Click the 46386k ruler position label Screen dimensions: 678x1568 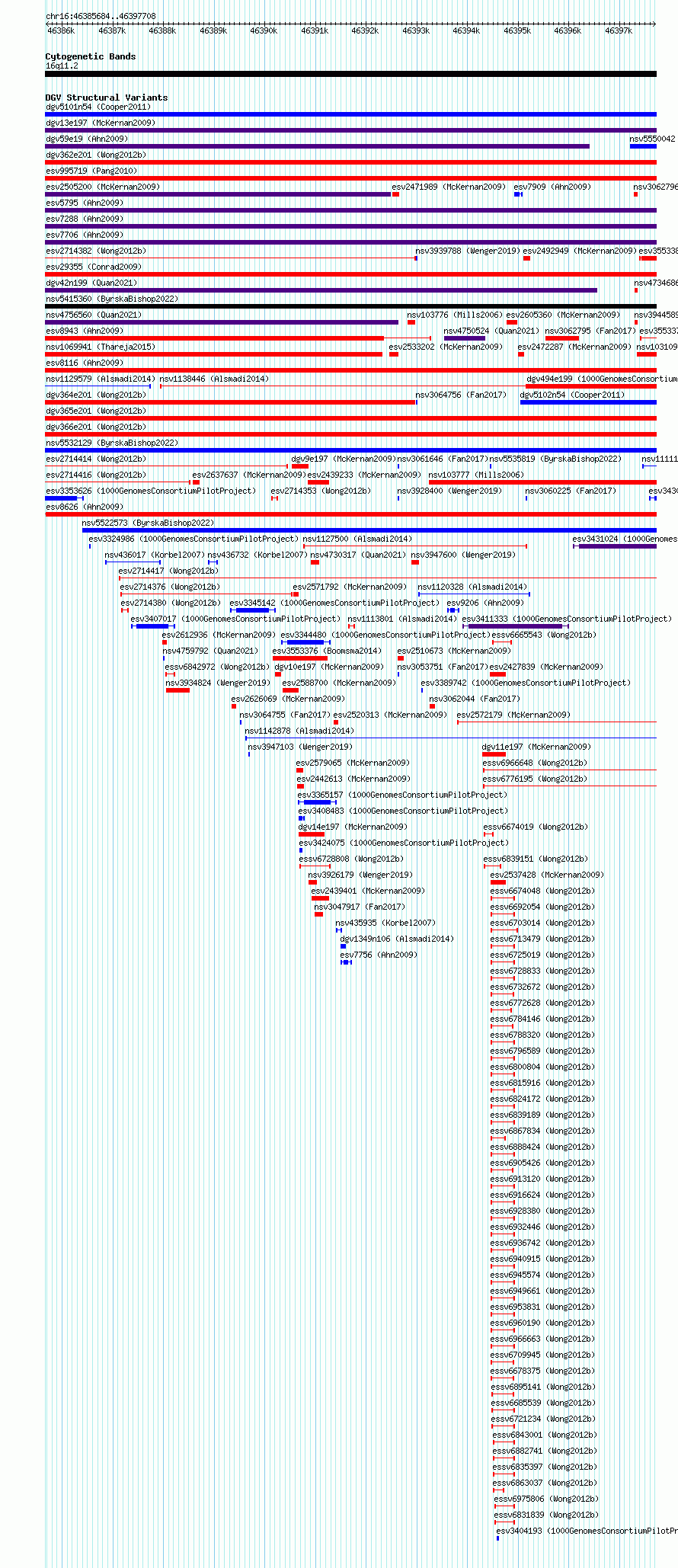click(x=61, y=30)
